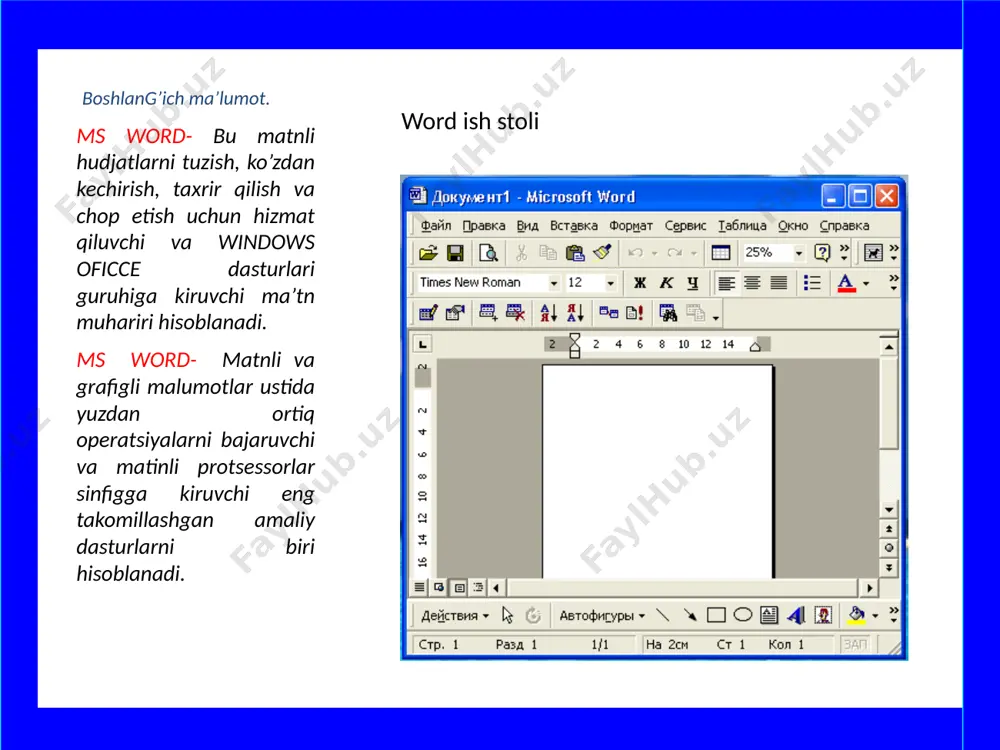Click the Paste clipboard icon
Screen dimensions: 1000x750
click(x=575, y=253)
